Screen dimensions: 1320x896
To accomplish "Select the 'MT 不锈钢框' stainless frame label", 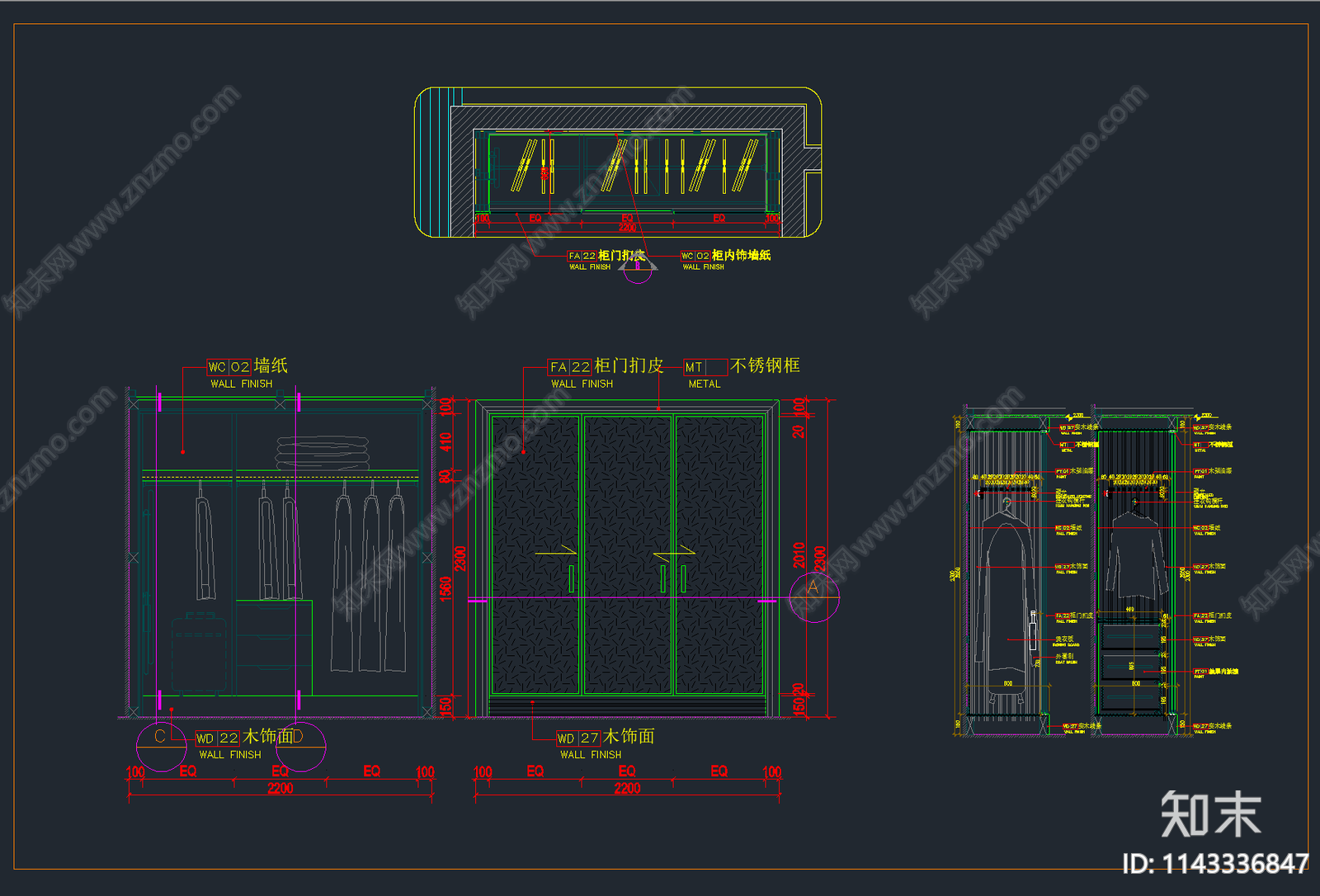I will pyautogui.click(x=742, y=366).
